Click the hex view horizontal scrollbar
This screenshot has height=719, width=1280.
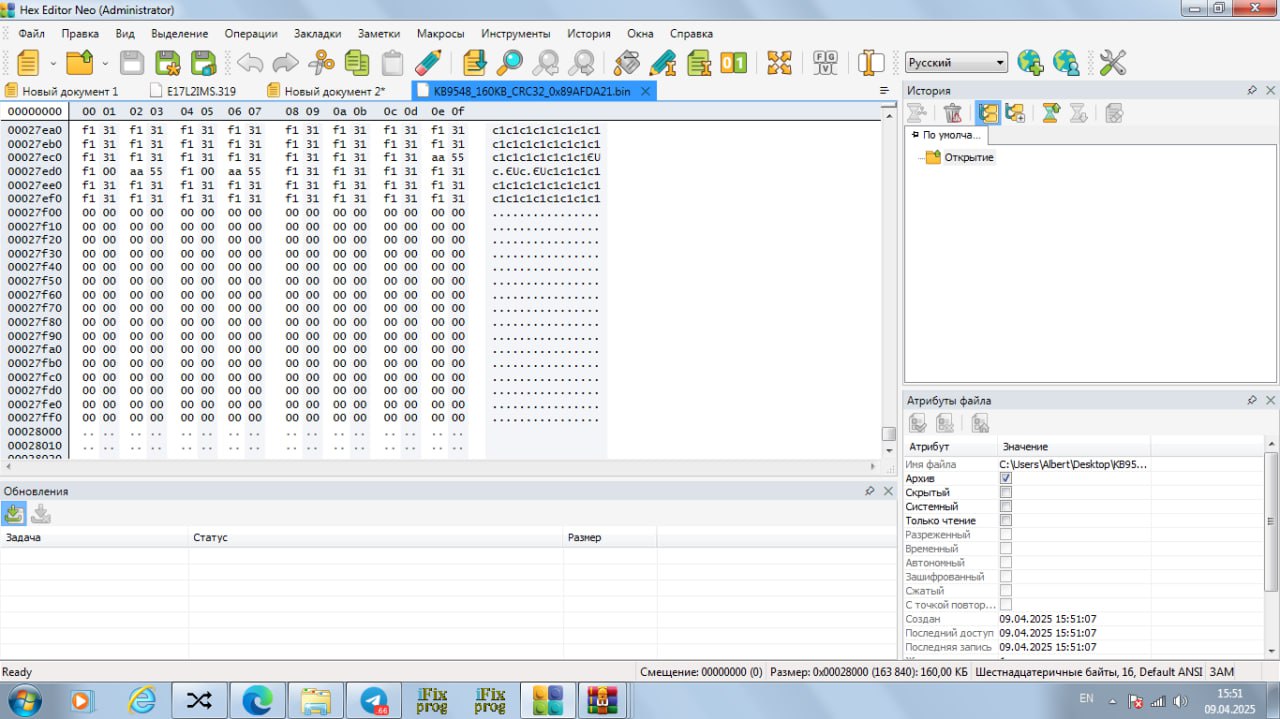click(440, 466)
